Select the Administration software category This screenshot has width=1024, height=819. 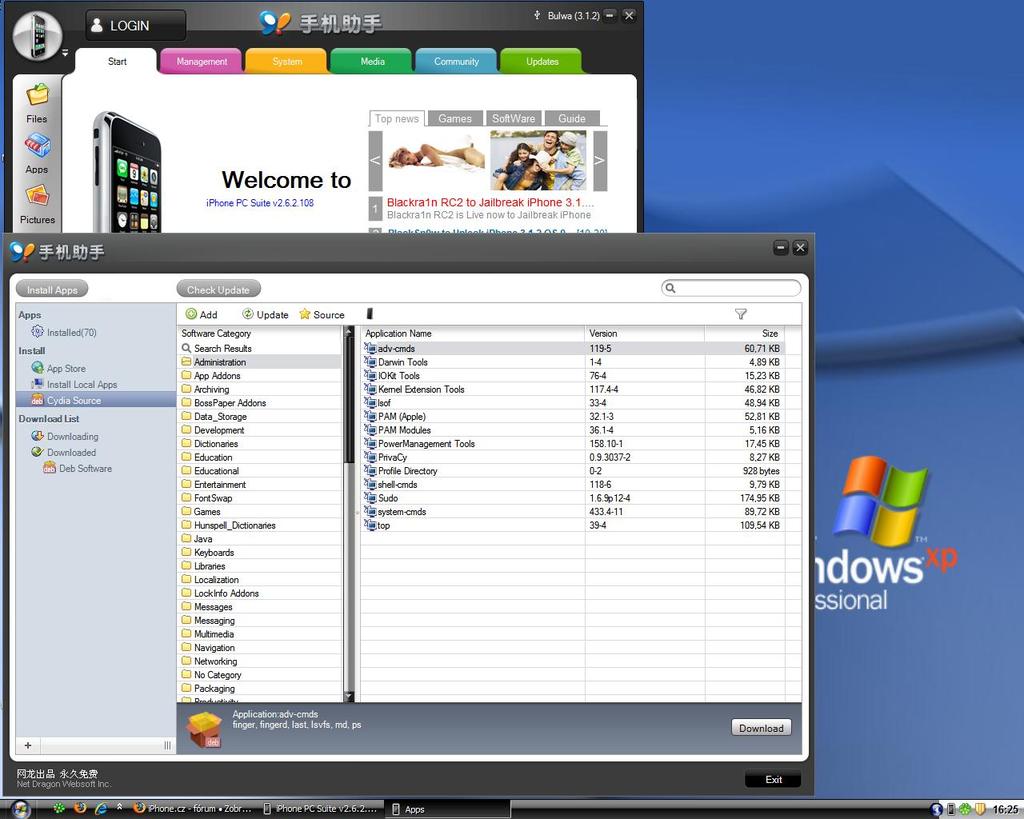click(x=227, y=361)
